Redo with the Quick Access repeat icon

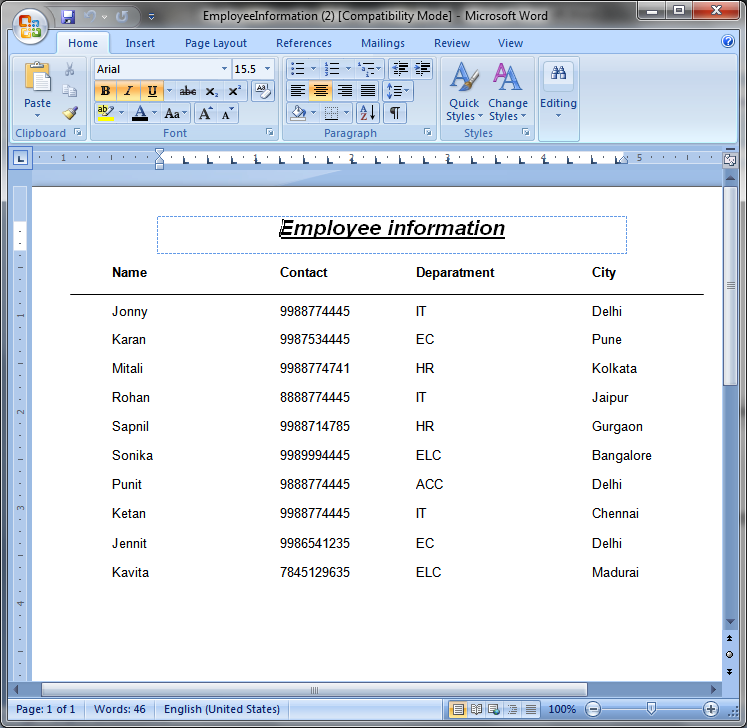tap(121, 17)
